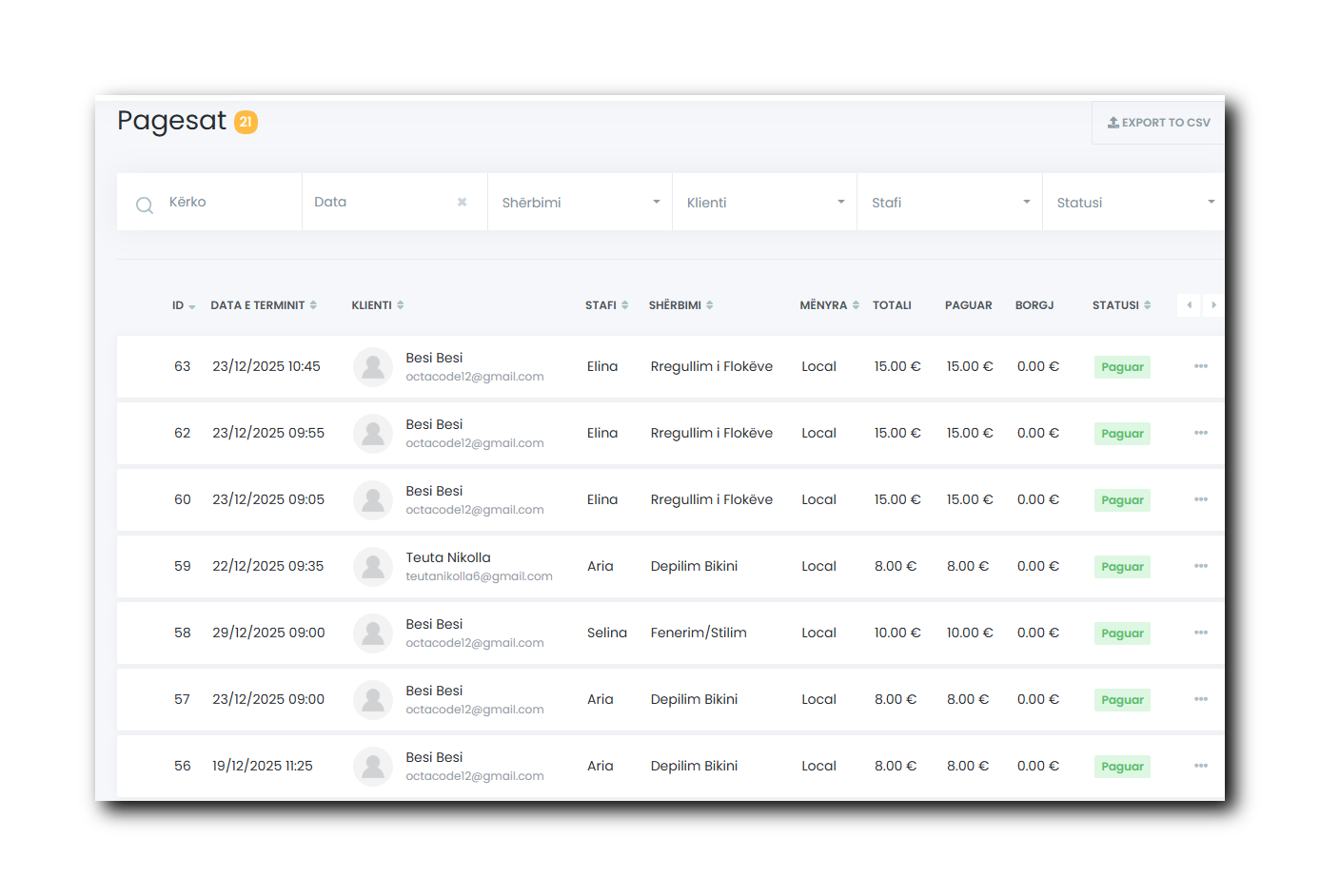Screen dimensions: 1320x896
Task: Clear the Data filter with the x icon
Action: (462, 202)
